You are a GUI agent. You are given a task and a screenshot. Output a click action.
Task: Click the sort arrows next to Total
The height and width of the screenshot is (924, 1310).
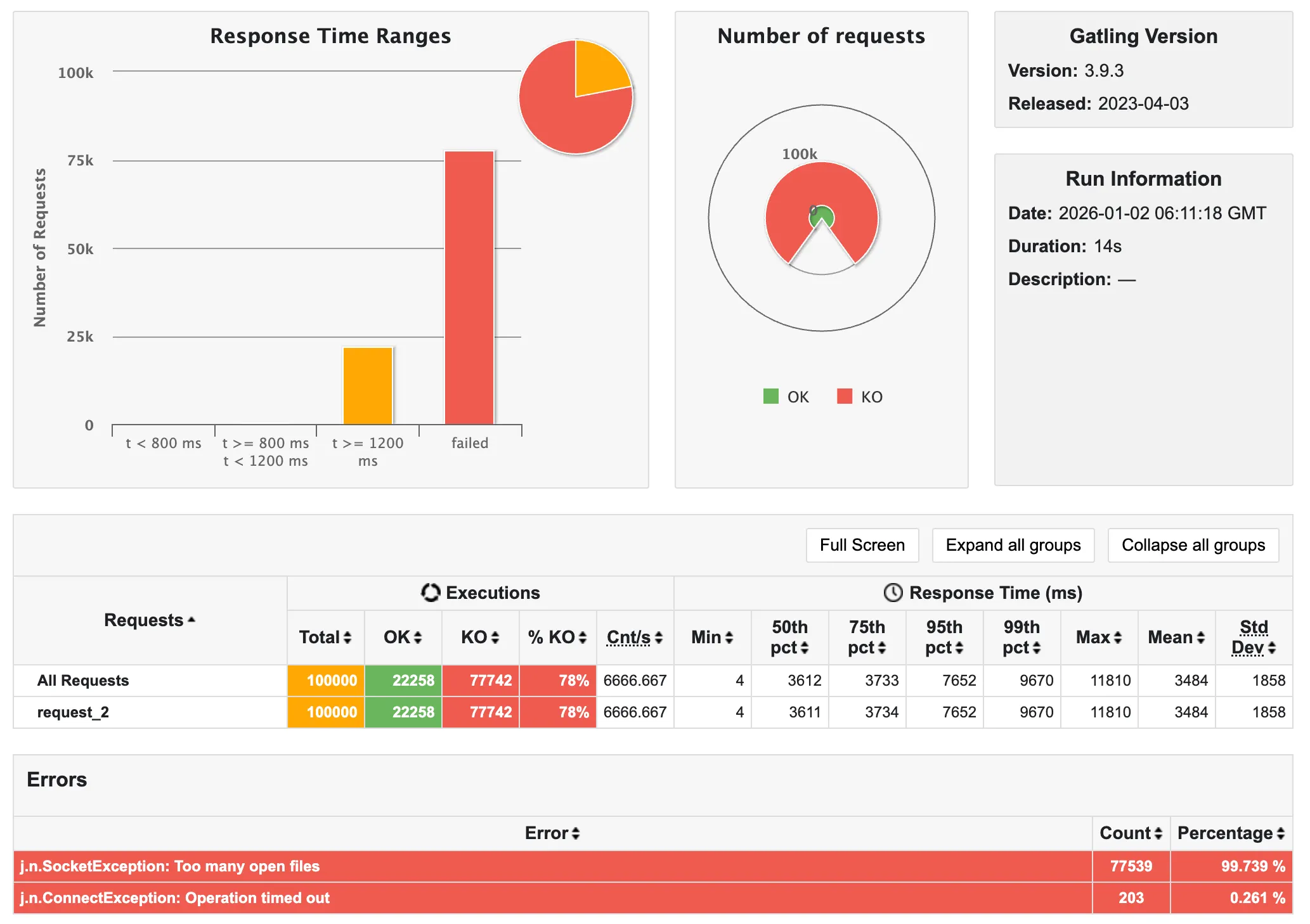pyautogui.click(x=347, y=638)
